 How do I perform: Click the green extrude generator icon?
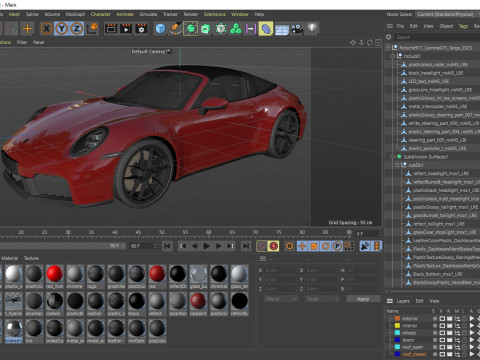click(206, 29)
